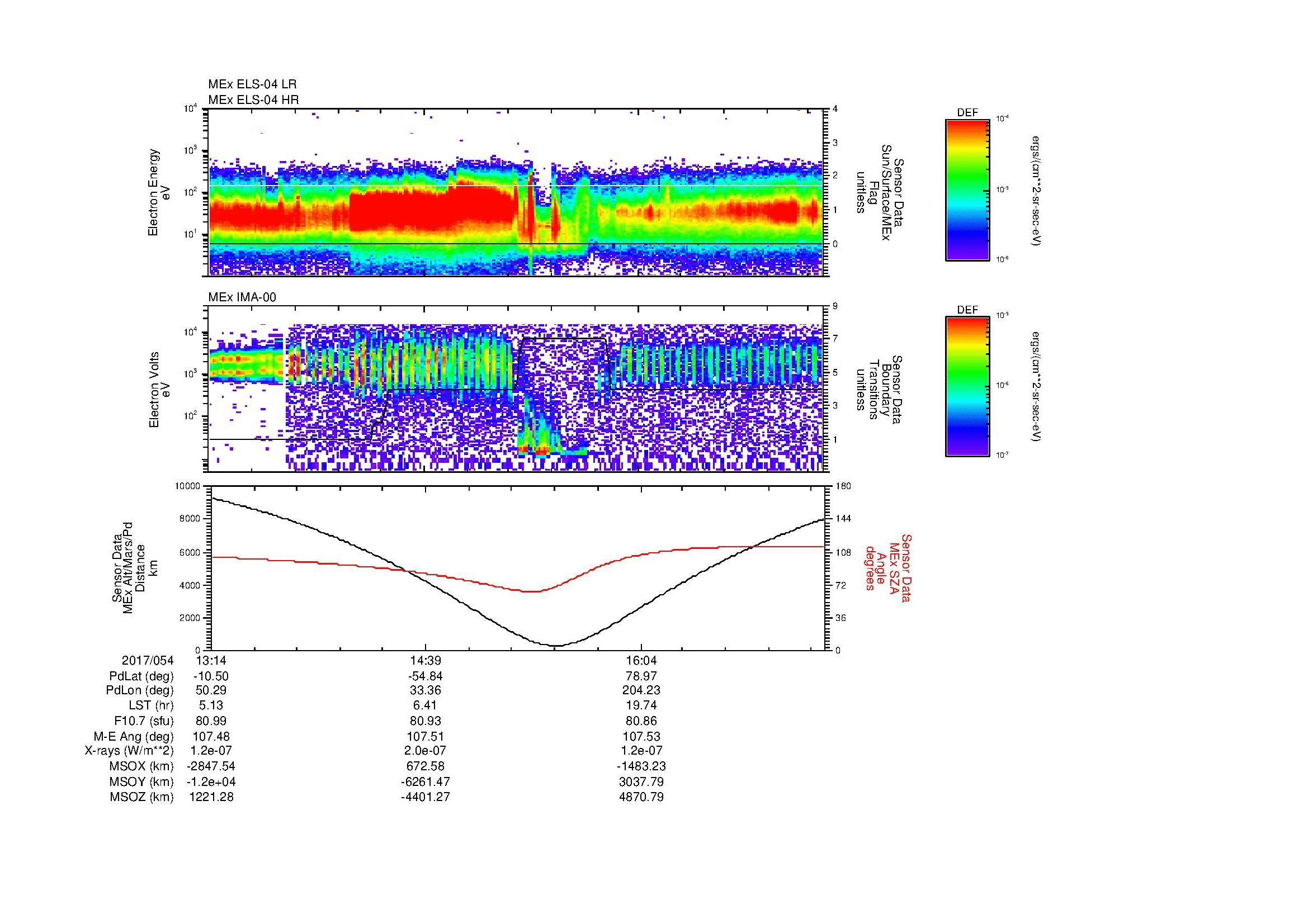Click the PdLat value -54.84
This screenshot has width=1308, height=924.
point(426,676)
